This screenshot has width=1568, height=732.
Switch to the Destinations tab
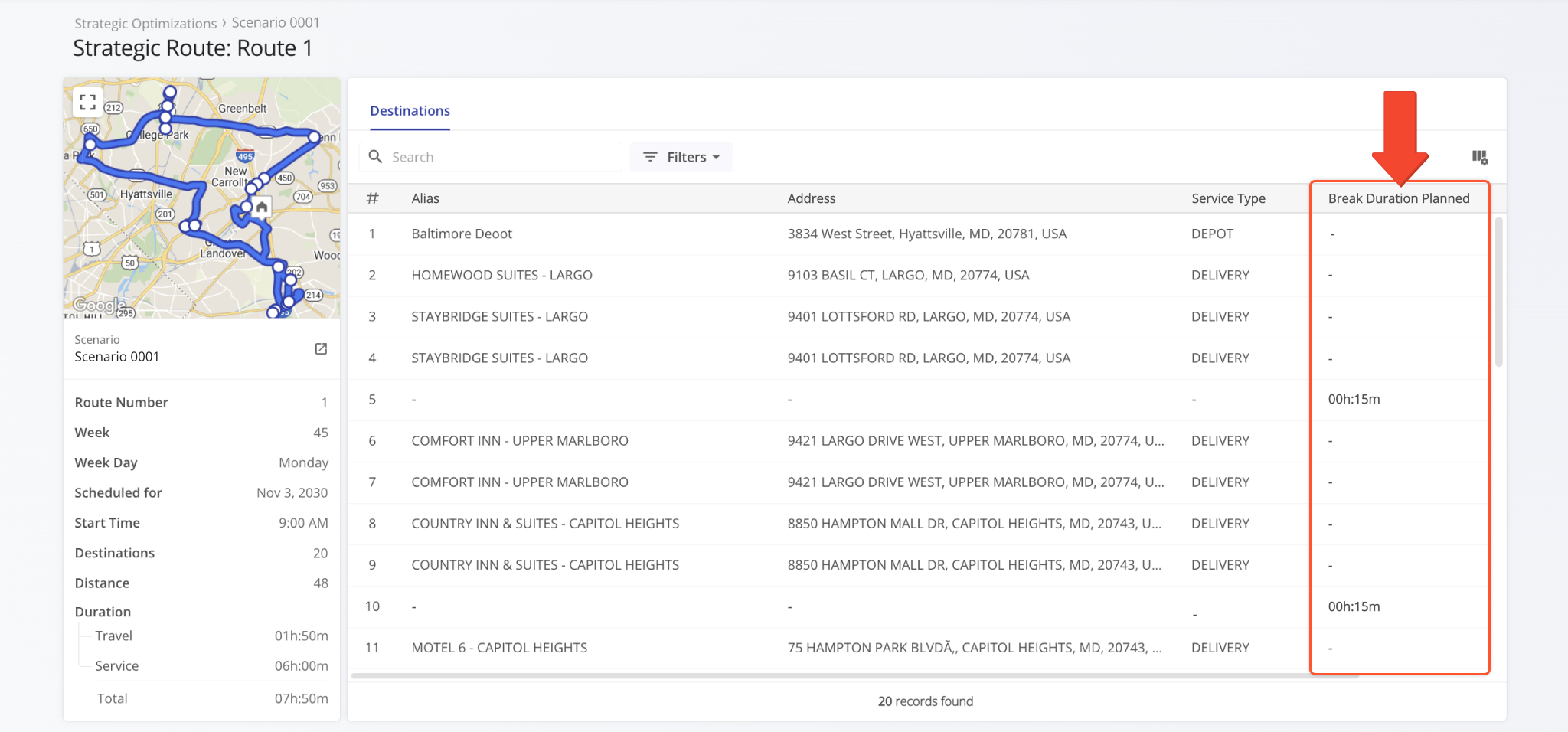coord(410,111)
